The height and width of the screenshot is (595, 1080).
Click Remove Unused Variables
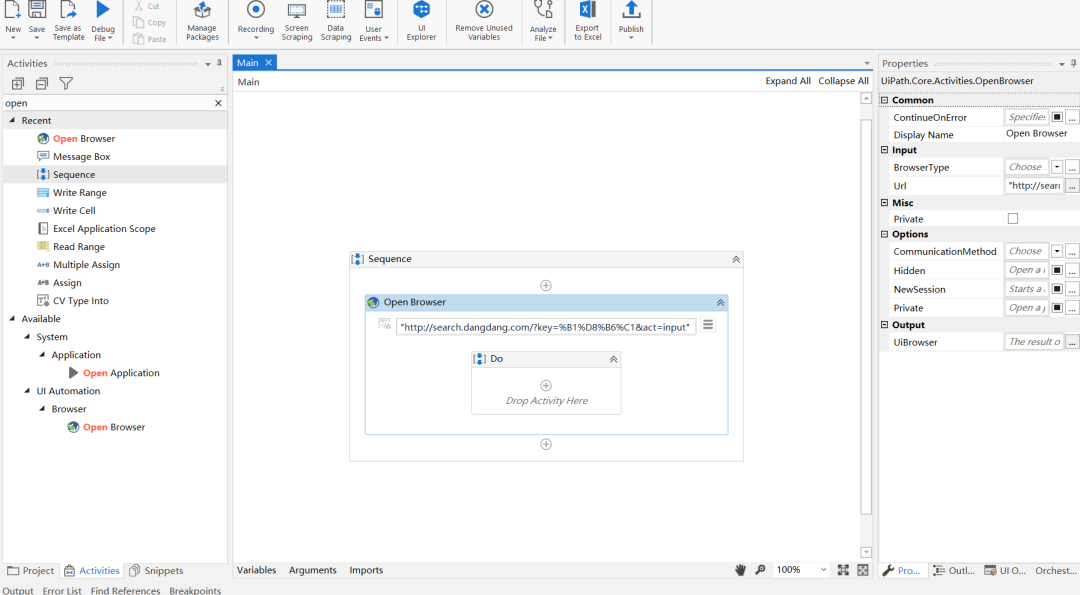[484, 21]
